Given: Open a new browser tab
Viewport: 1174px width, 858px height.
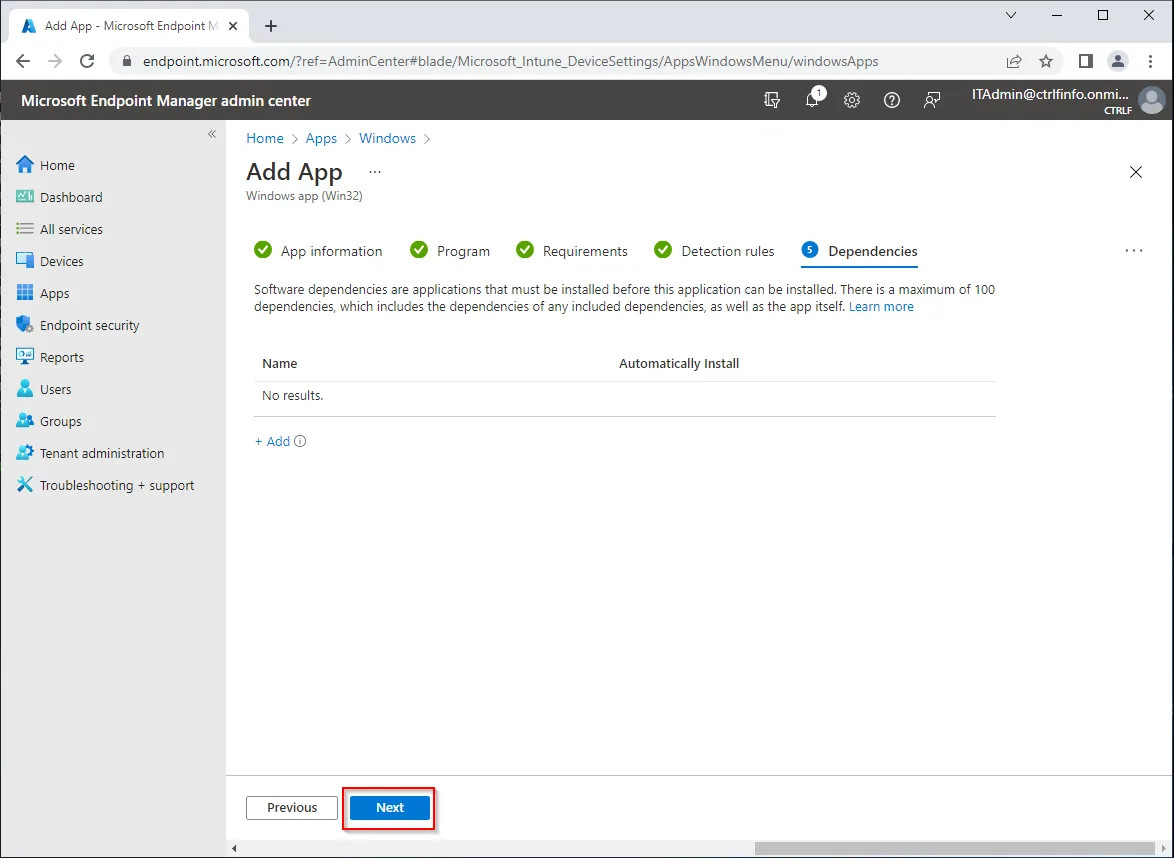Looking at the screenshot, I should point(271,26).
